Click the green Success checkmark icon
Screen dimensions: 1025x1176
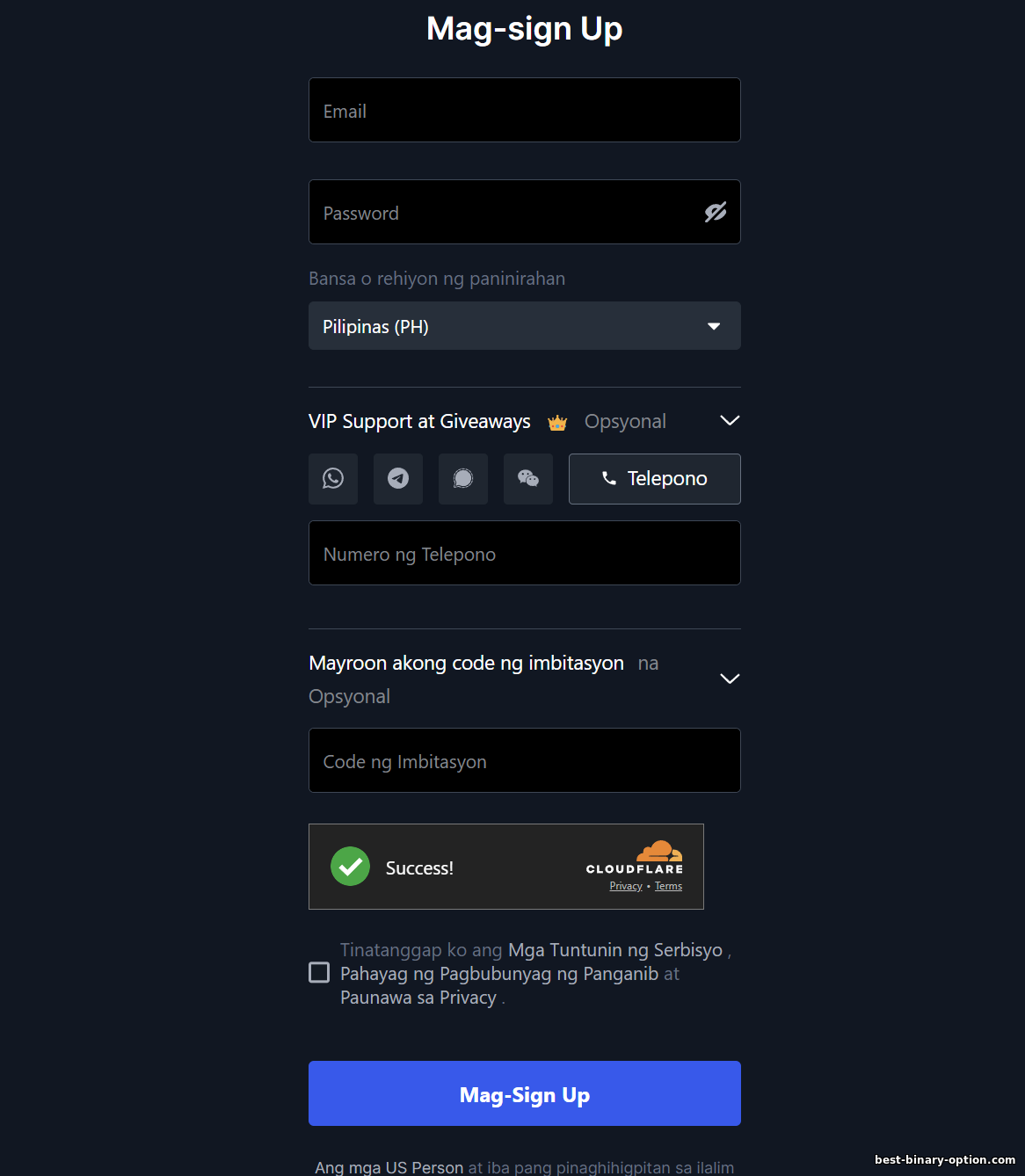coord(350,867)
